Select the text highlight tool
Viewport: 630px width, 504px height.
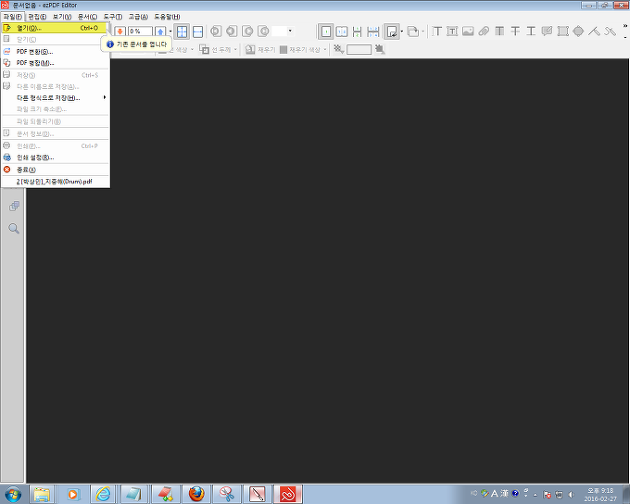click(499, 31)
